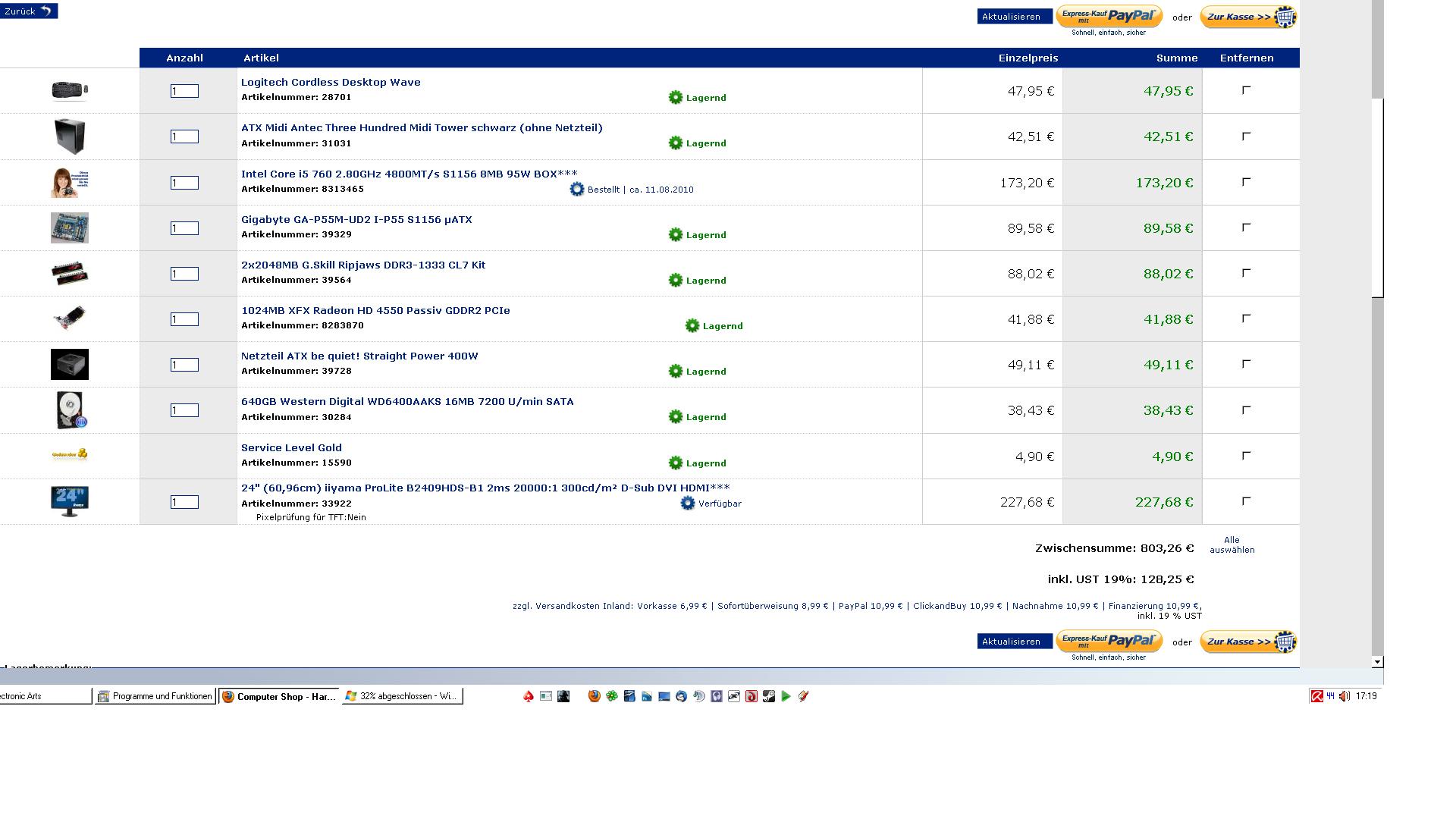The height and width of the screenshot is (819, 1456).
Task: Click the iiyama 24-inch monitor thumbnail
Action: click(x=70, y=501)
